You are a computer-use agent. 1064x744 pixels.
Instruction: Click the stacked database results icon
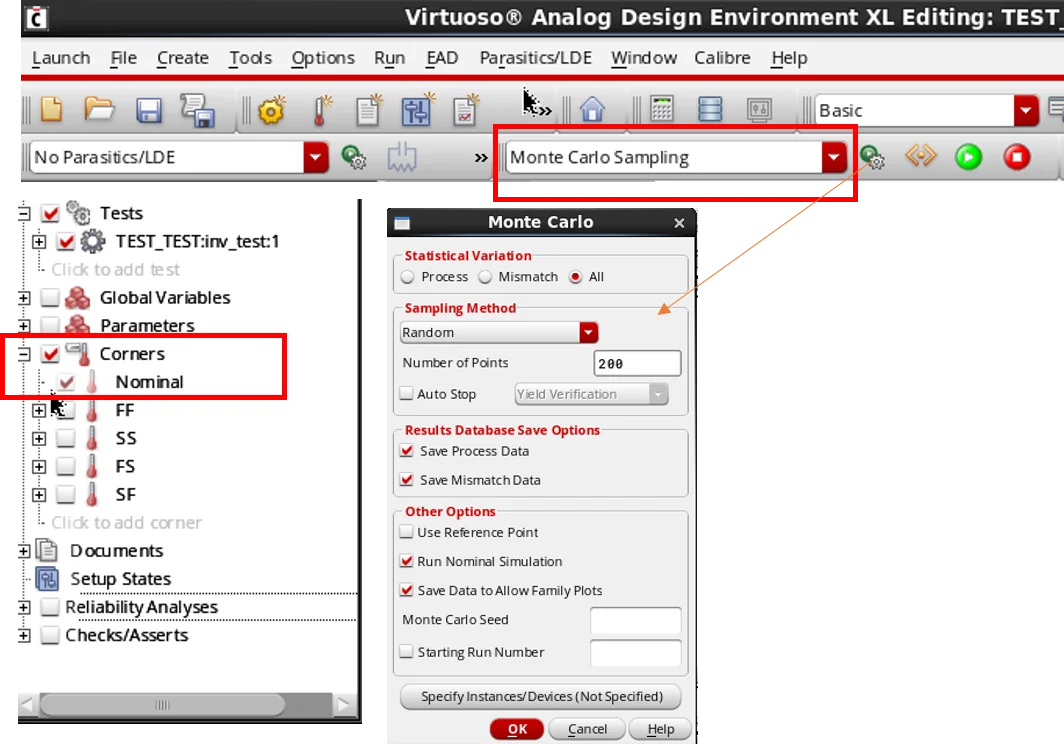click(x=710, y=109)
